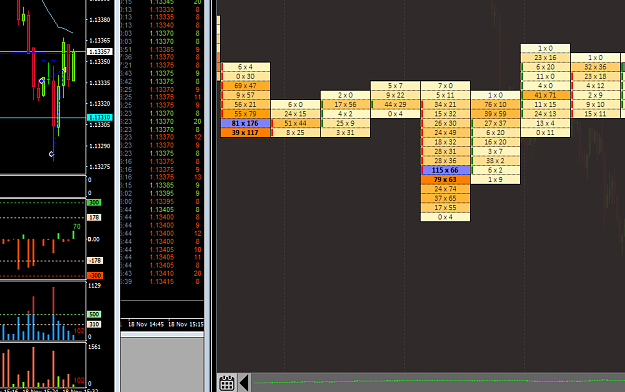Click footprint cell 7 x 0
This screenshot has height=392, width=625.
coord(446,86)
